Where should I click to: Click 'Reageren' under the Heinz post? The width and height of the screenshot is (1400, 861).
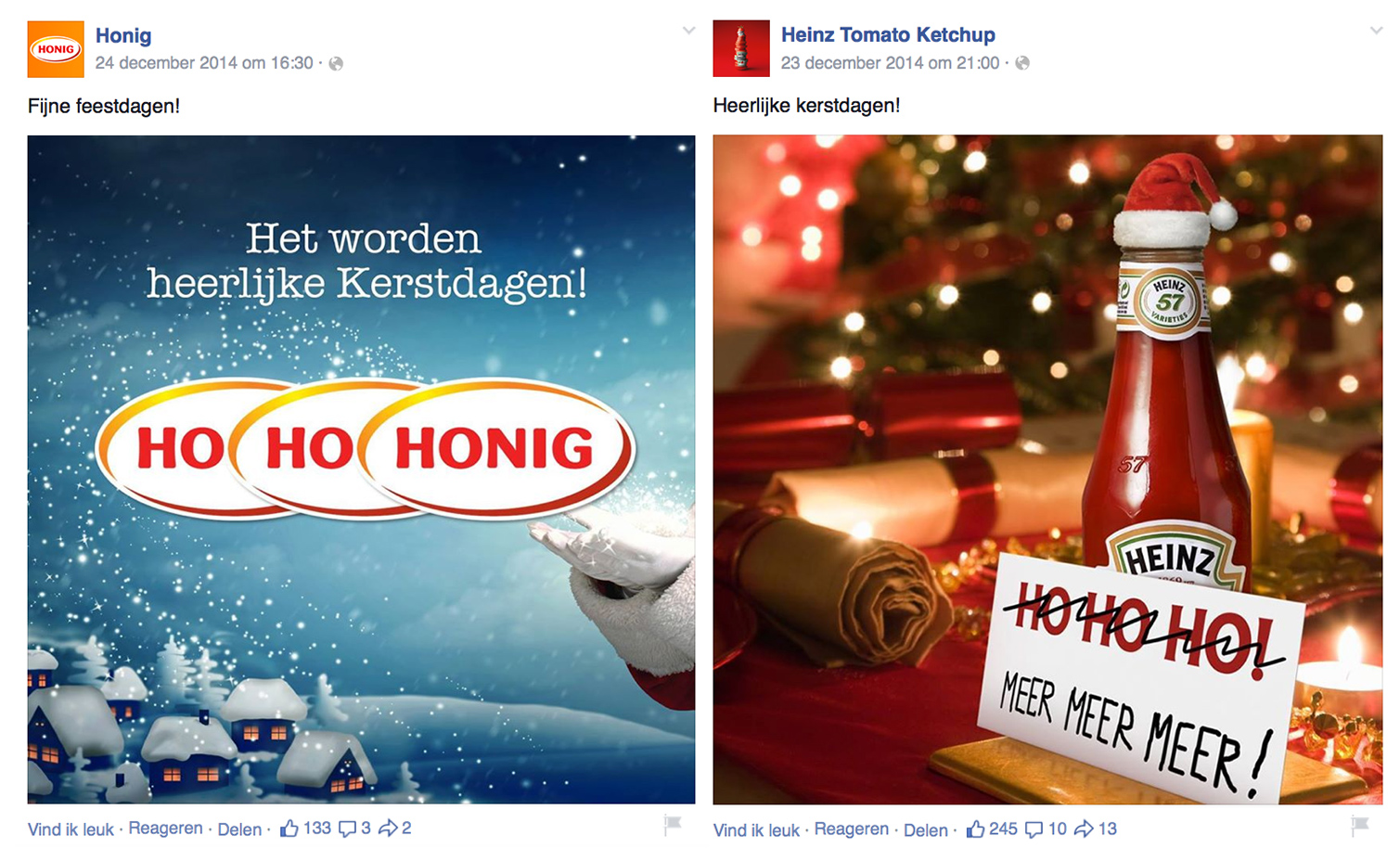851,829
